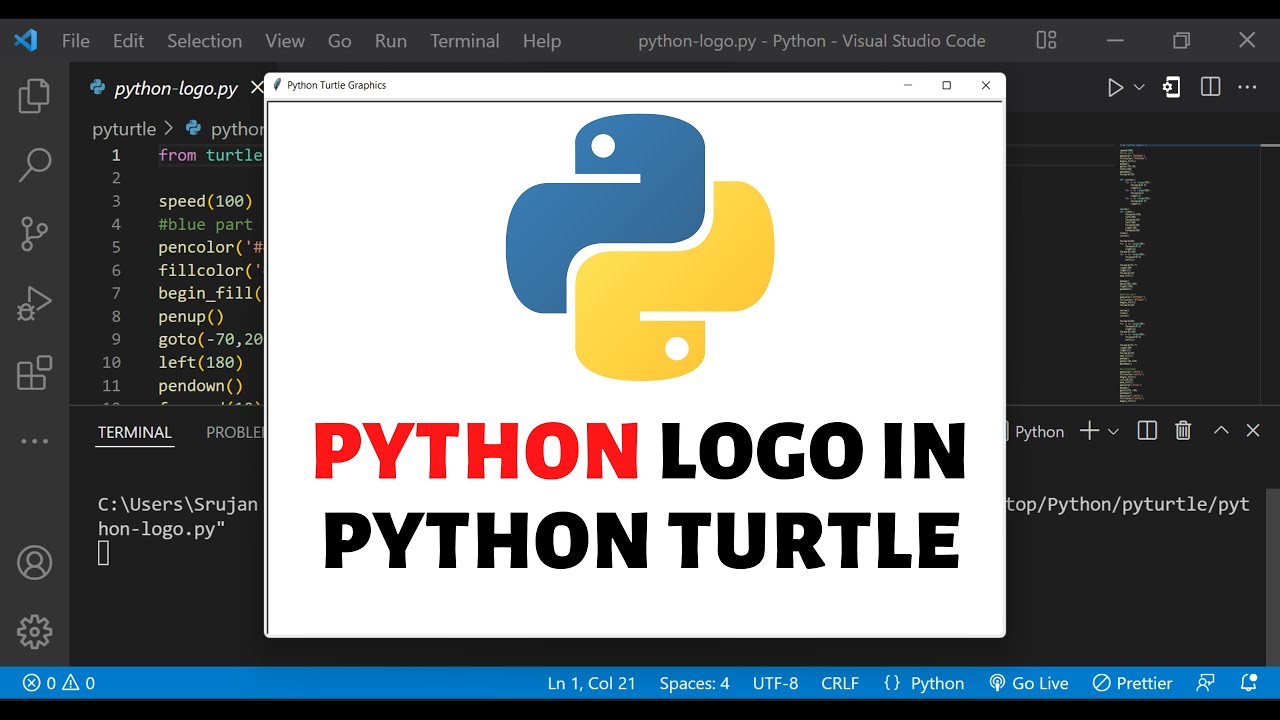Viewport: 1280px width, 720px height.
Task: Minimize the Python Turtle Graphics window
Action: (x=908, y=85)
